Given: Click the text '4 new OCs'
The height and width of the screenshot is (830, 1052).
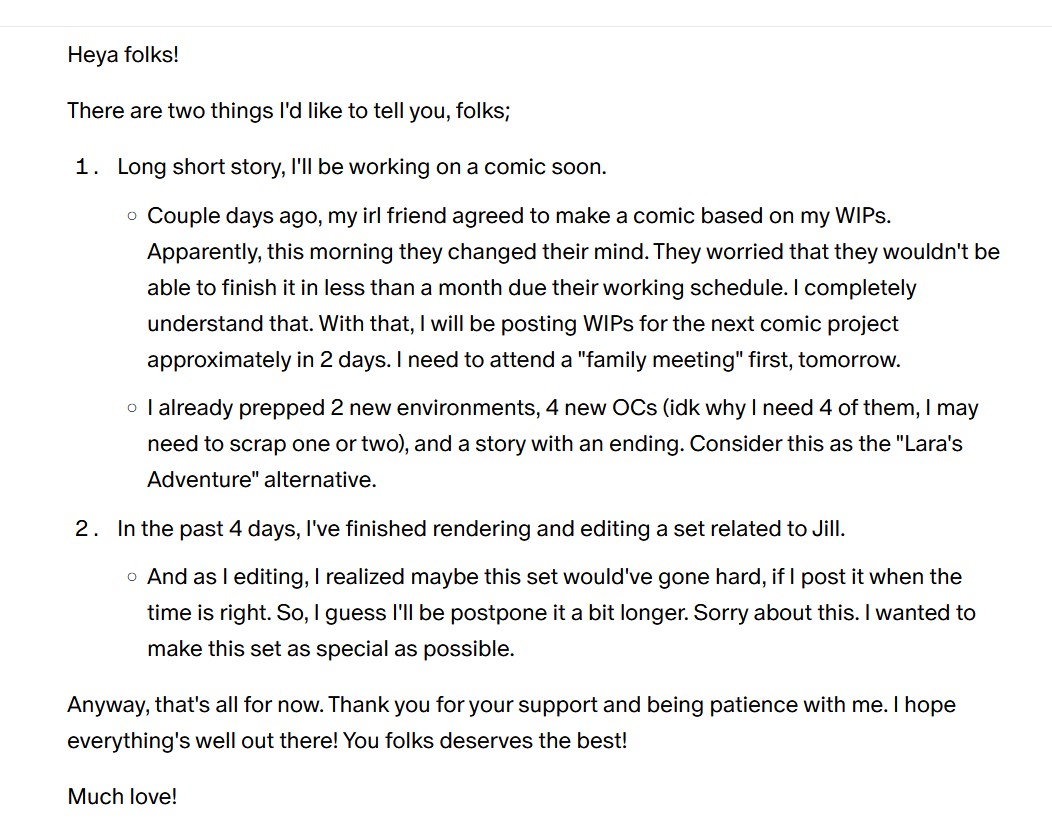Looking at the screenshot, I should tap(601, 407).
